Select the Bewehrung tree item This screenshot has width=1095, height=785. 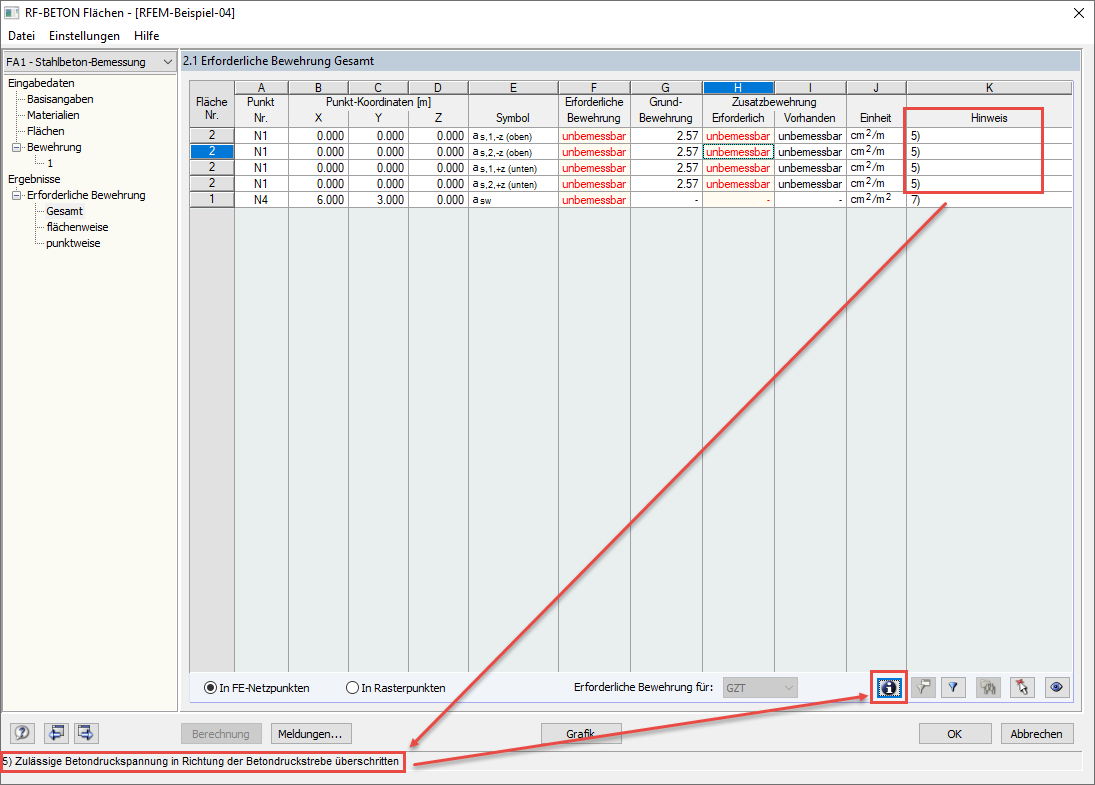(54, 147)
